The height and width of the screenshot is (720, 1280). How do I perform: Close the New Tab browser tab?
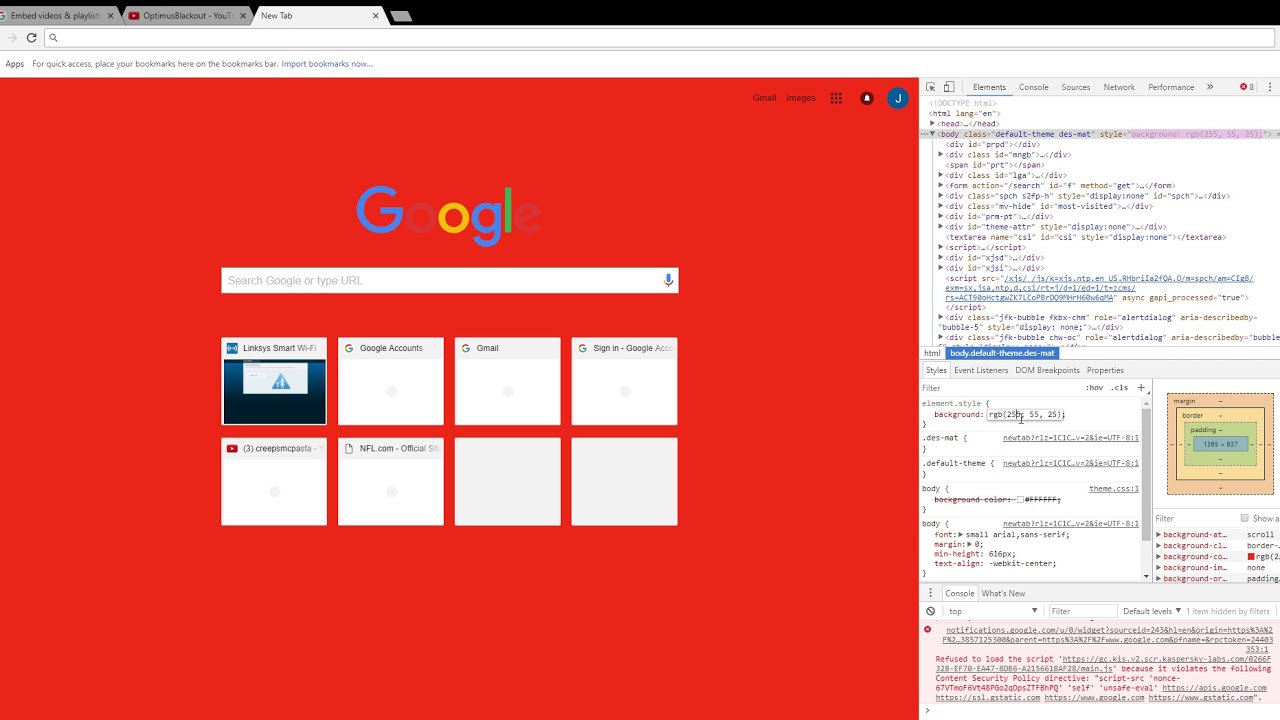coord(376,16)
